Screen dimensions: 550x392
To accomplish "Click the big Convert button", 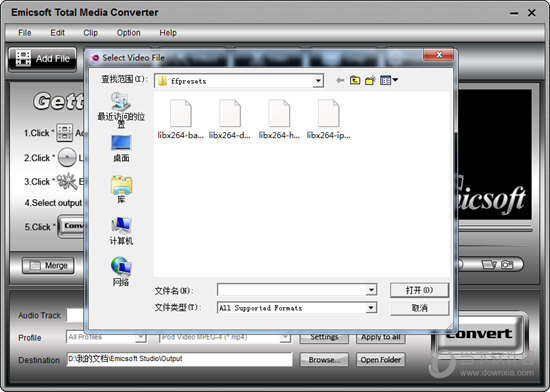I will point(479,334).
